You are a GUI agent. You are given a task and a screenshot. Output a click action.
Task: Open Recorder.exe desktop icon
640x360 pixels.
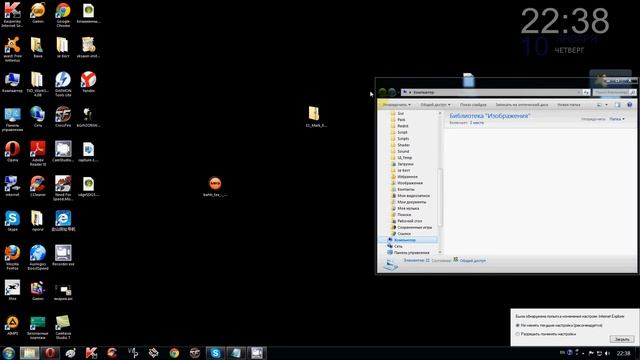(x=63, y=255)
